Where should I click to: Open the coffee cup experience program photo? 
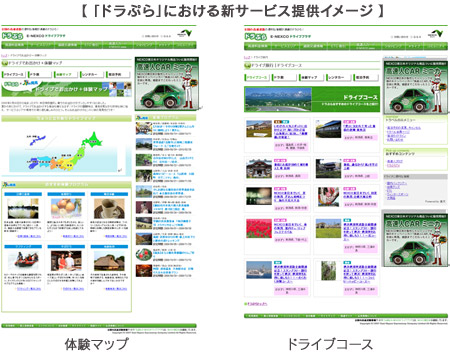point(109,209)
